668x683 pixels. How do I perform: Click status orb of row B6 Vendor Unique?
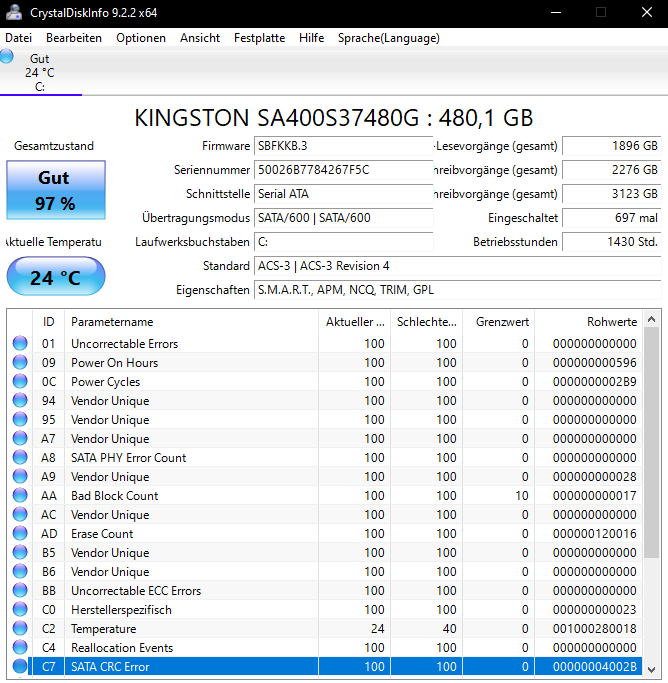[x=20, y=571]
